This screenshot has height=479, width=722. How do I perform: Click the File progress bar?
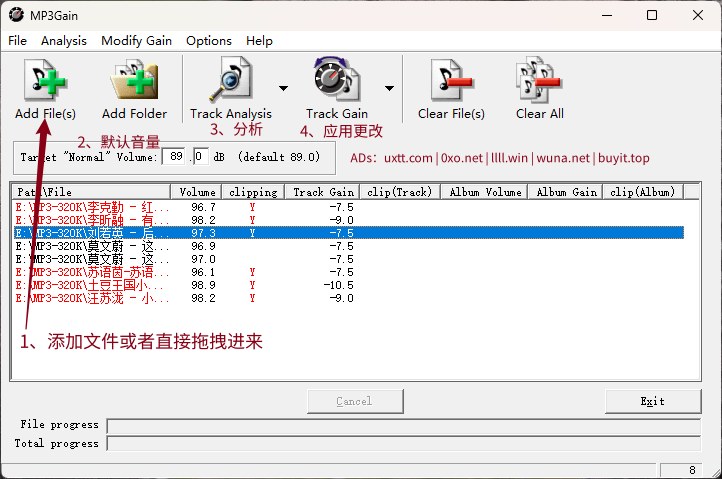point(404,426)
